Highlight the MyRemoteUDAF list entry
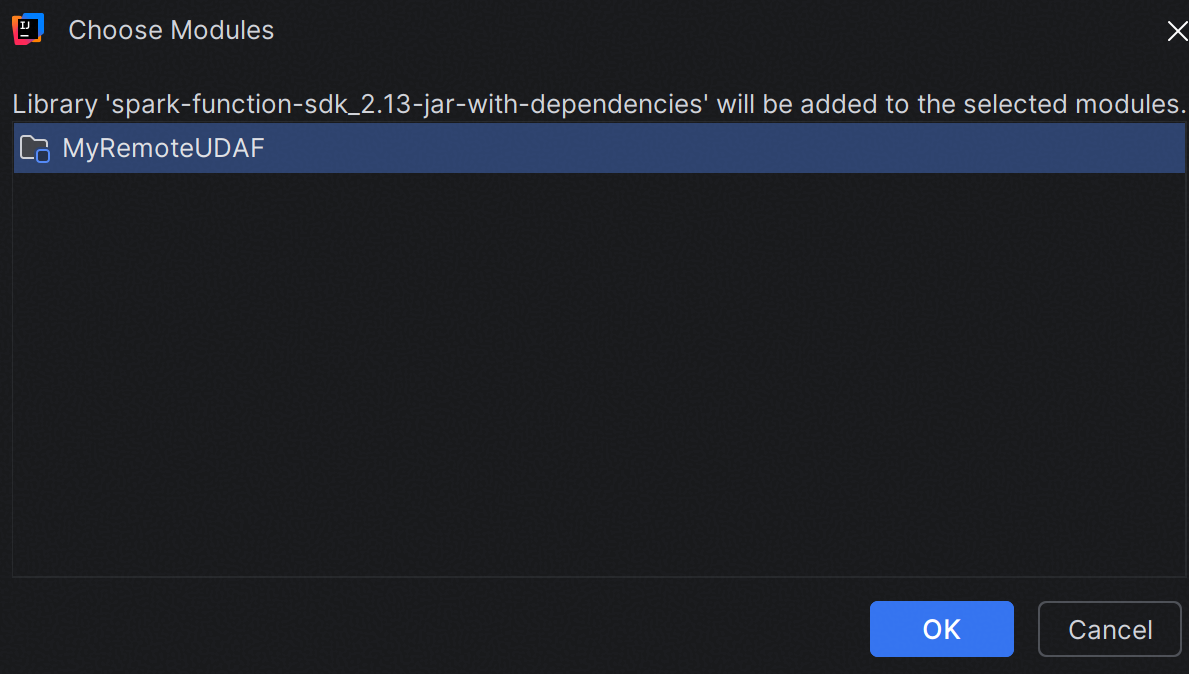Screen dimensions: 1189x674 pos(599,148)
